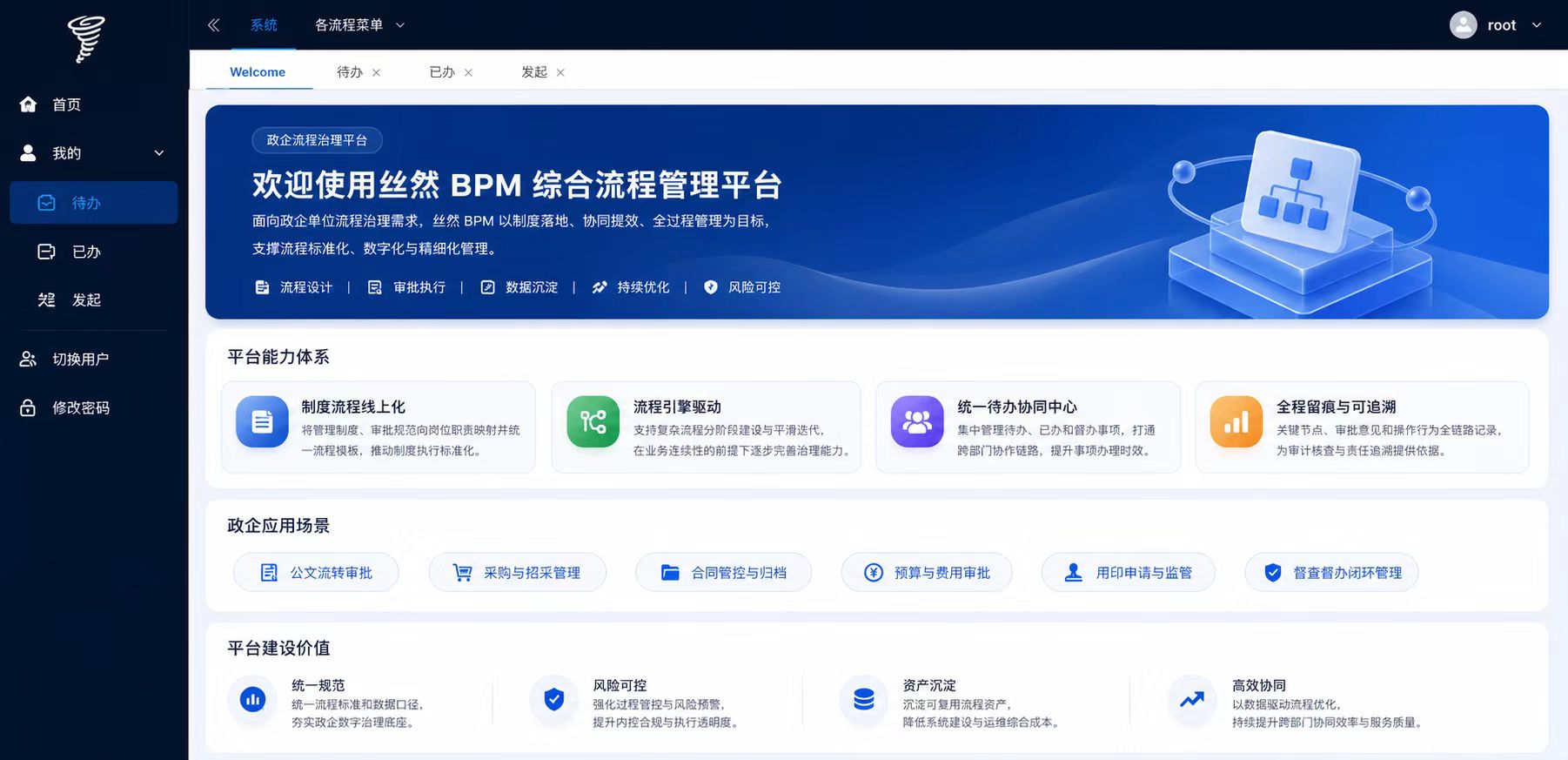Click the shield icon beside 风险可控 in 平台建设价值
Image resolution: width=1568 pixels, height=760 pixels.
point(554,699)
